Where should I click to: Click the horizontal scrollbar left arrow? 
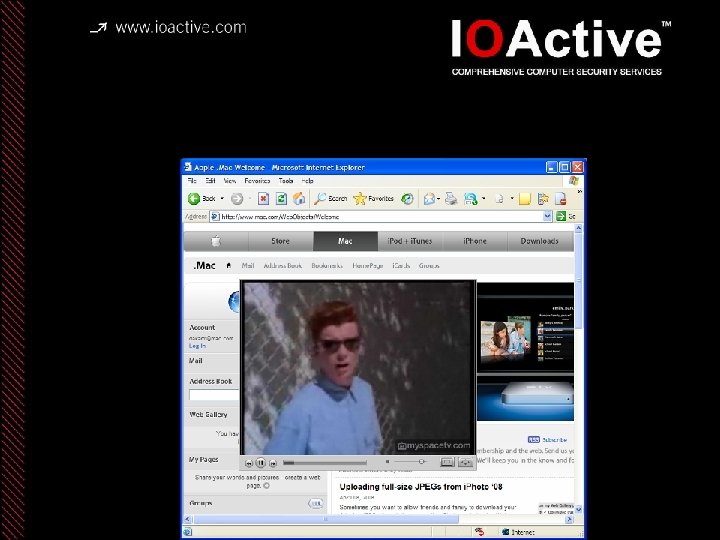188,519
